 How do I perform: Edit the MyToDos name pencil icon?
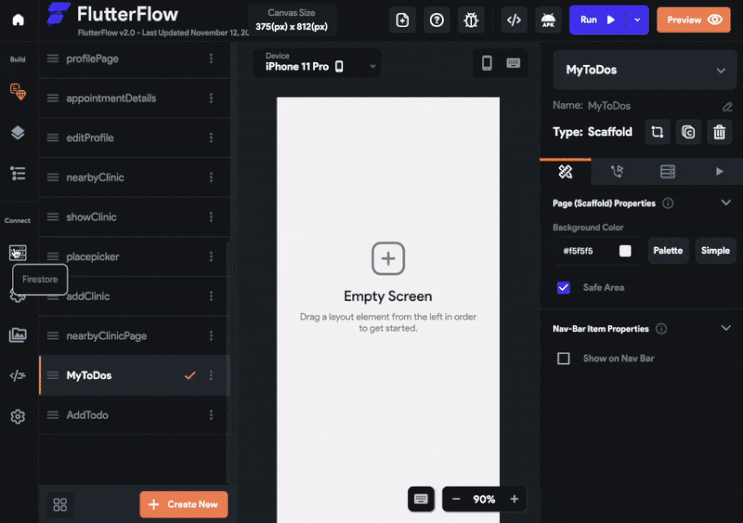(727, 107)
